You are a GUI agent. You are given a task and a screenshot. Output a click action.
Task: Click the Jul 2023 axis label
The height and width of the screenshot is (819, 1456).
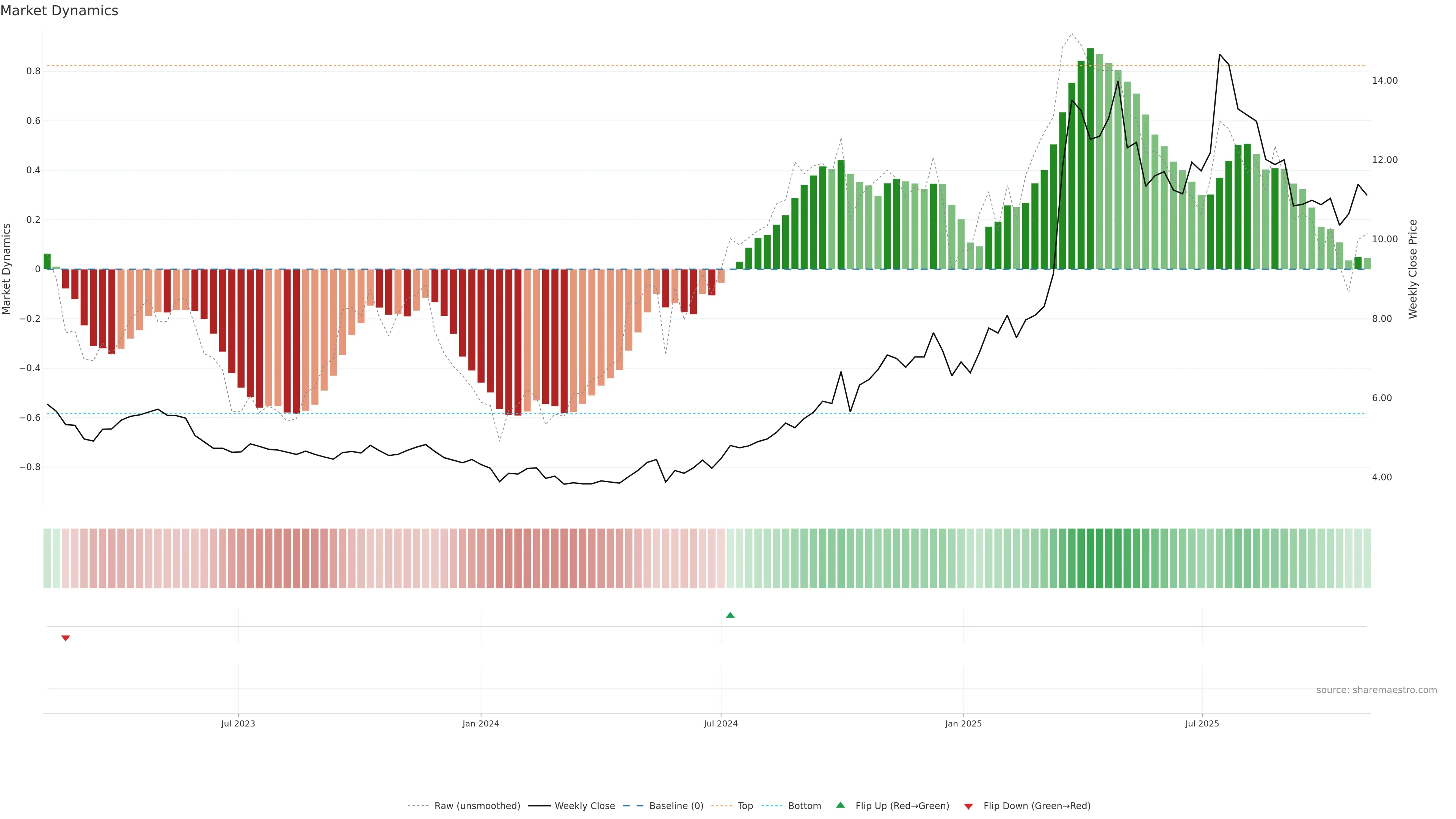point(238,724)
